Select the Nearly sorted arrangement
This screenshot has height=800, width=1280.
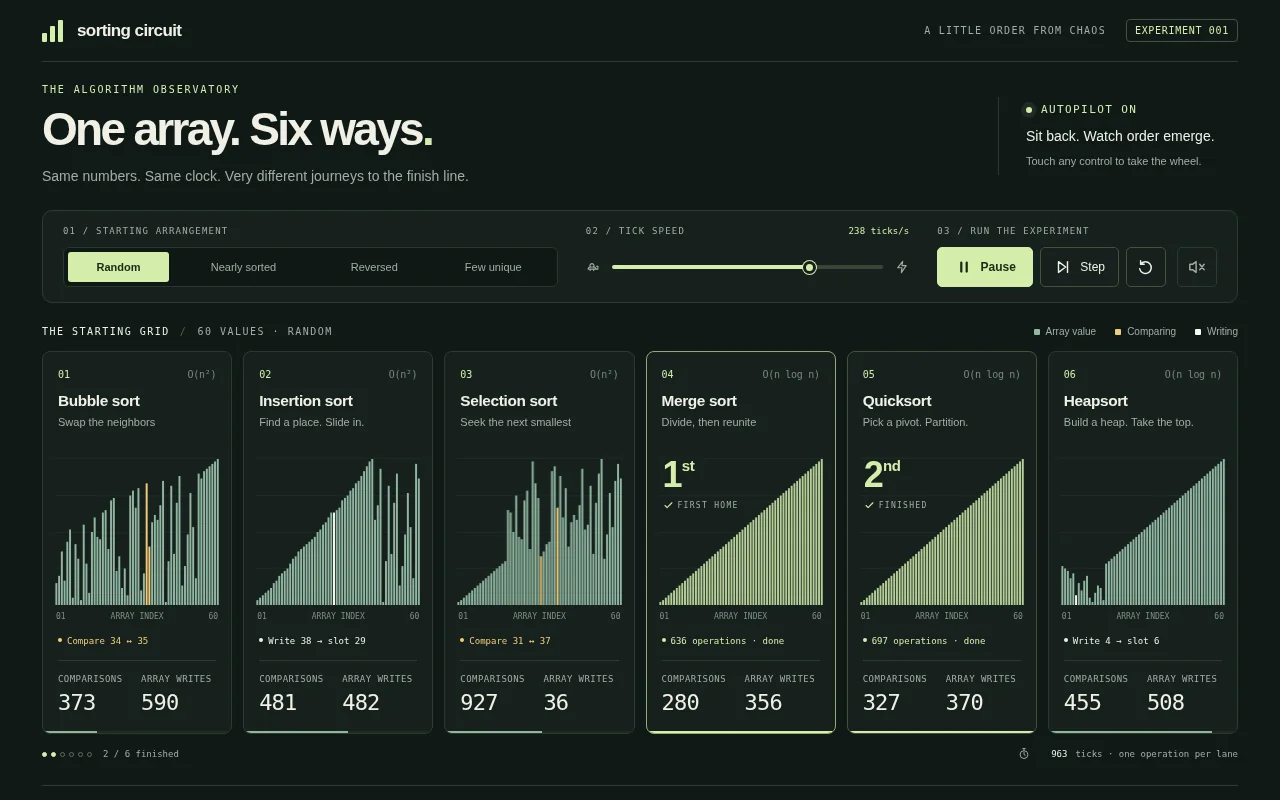click(243, 267)
